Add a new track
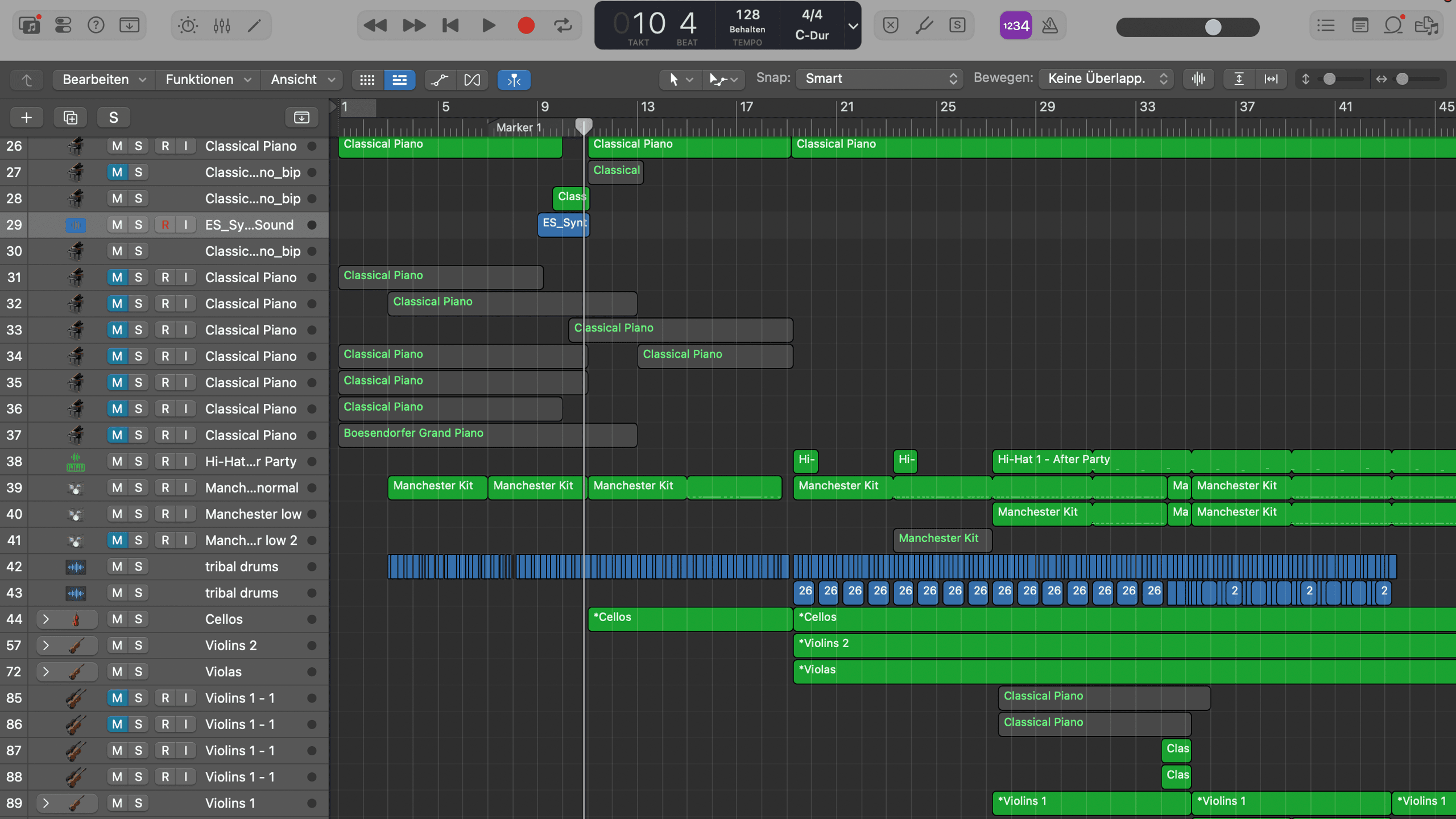Screen dimensions: 1456x819 pyautogui.click(x=26, y=118)
